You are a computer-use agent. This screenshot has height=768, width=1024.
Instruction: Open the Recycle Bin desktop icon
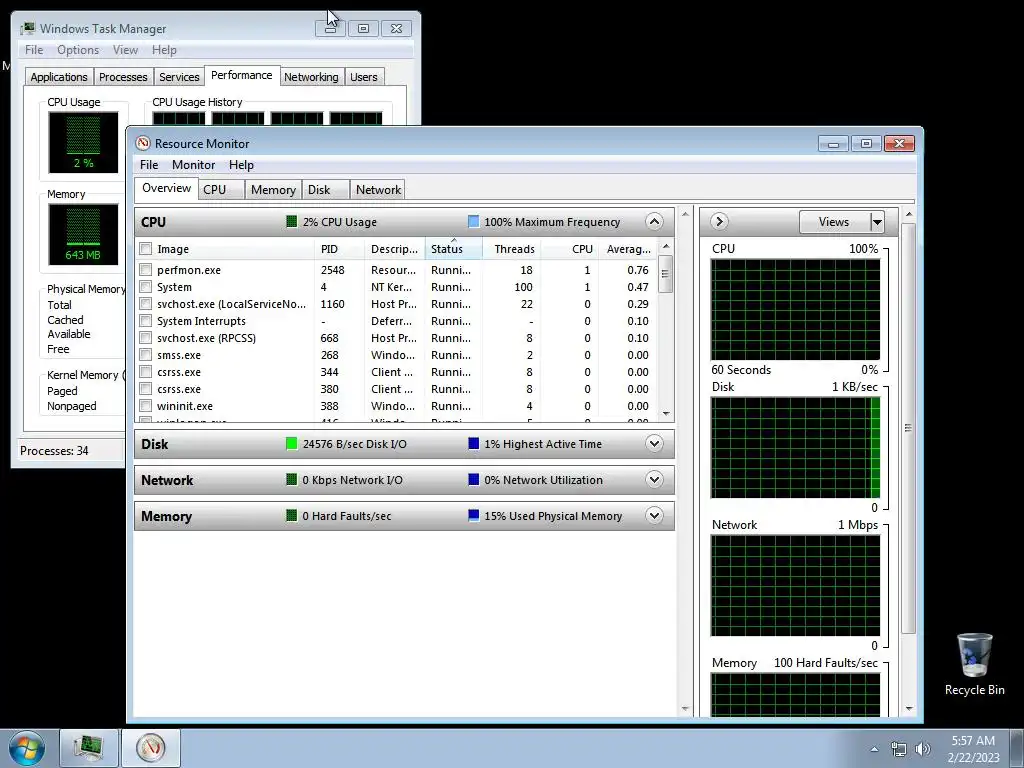click(x=974, y=664)
